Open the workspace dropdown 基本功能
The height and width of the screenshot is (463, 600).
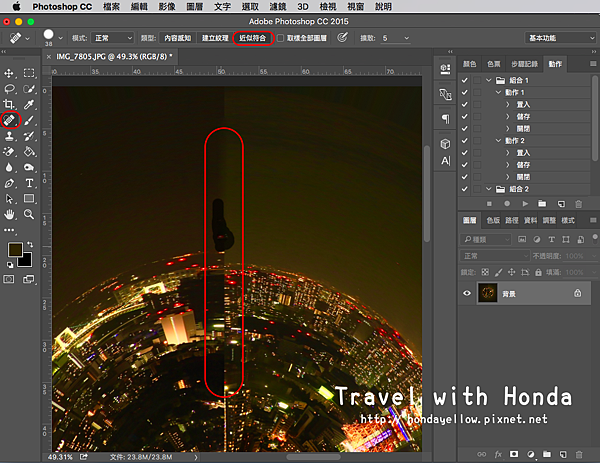[x=560, y=38]
